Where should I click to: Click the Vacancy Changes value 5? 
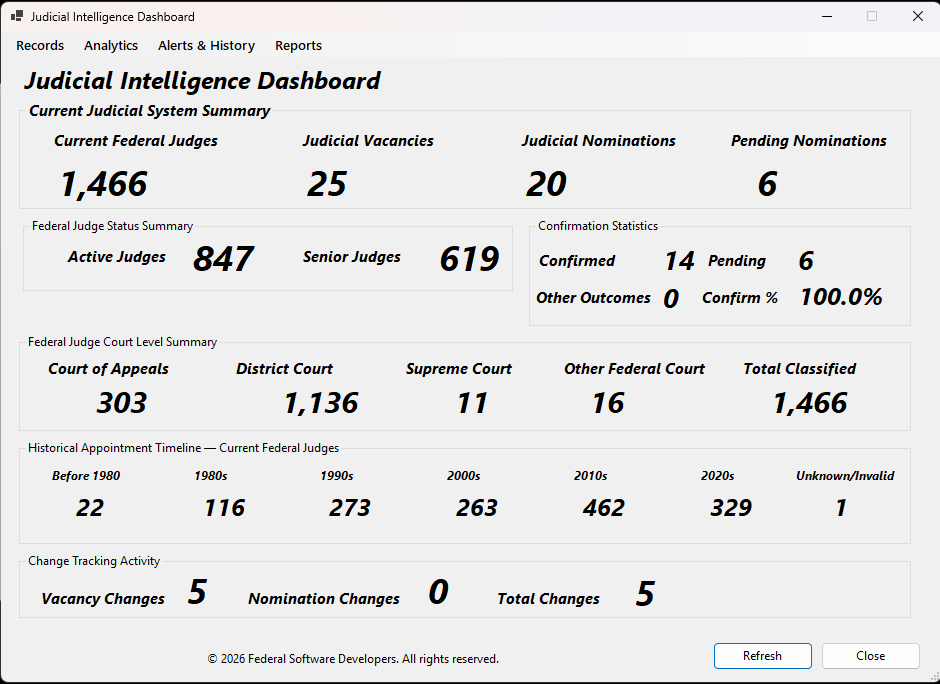coord(197,592)
